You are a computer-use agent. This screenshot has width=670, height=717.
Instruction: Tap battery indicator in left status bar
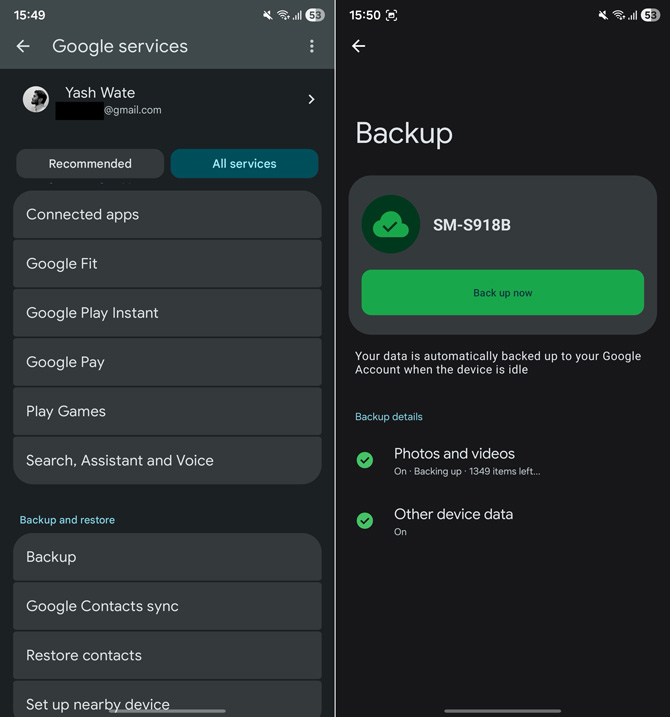coord(315,15)
